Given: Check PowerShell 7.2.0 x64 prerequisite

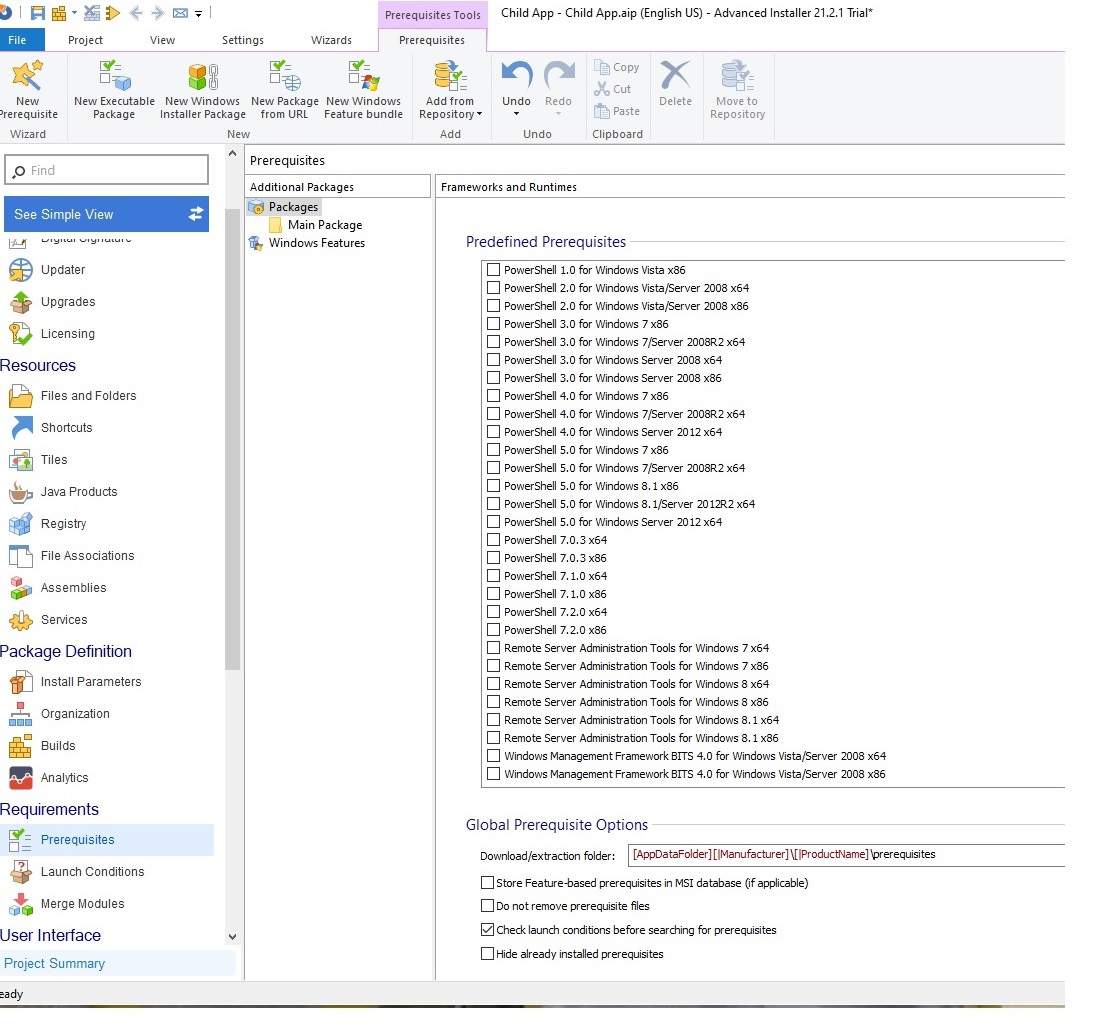Looking at the screenshot, I should pos(494,612).
